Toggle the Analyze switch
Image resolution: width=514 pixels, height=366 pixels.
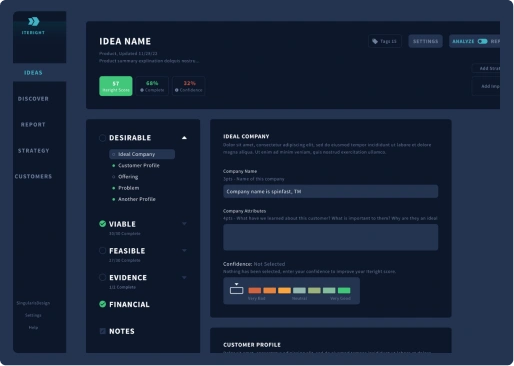pyautogui.click(x=482, y=41)
